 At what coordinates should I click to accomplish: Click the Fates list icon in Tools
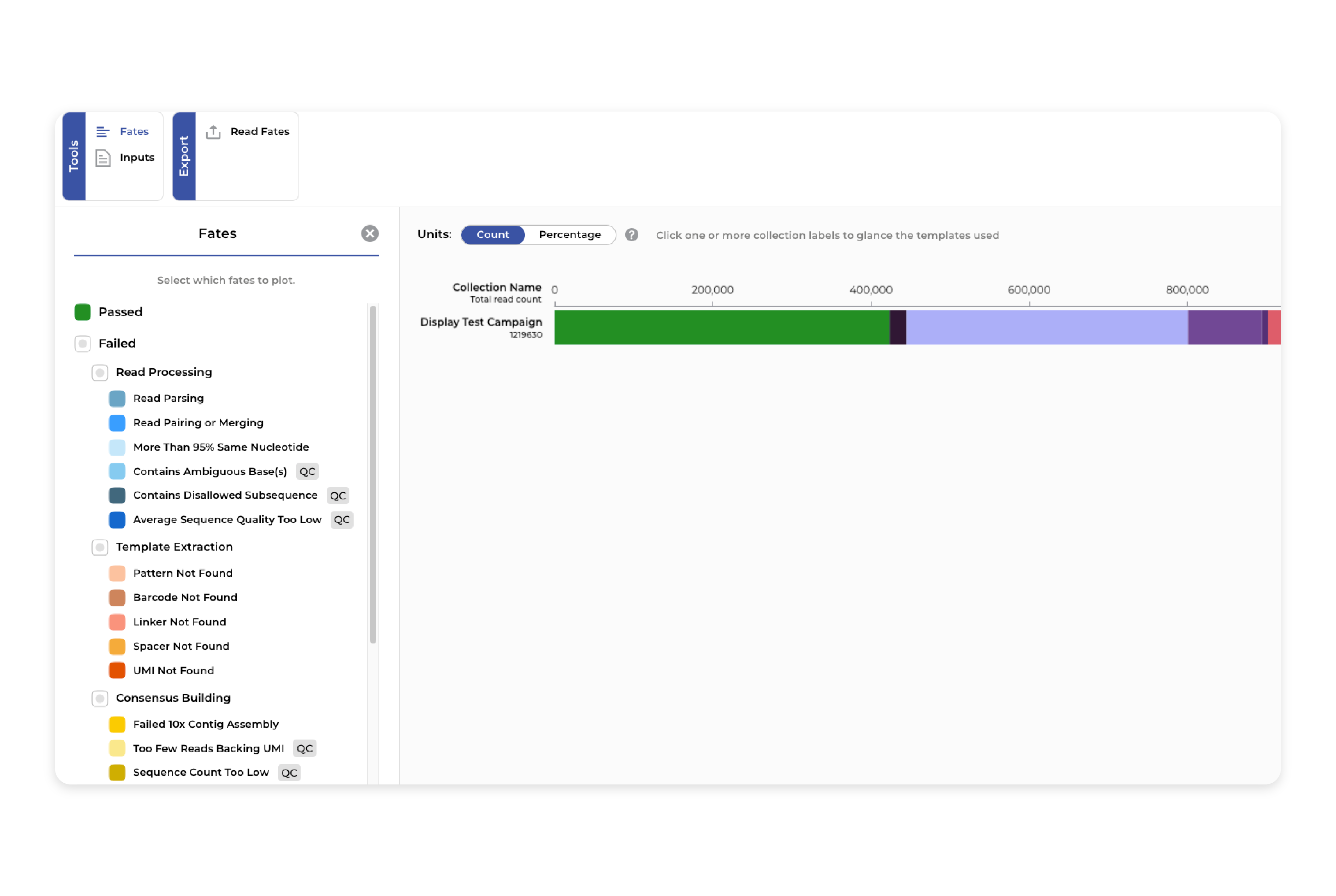tap(103, 132)
